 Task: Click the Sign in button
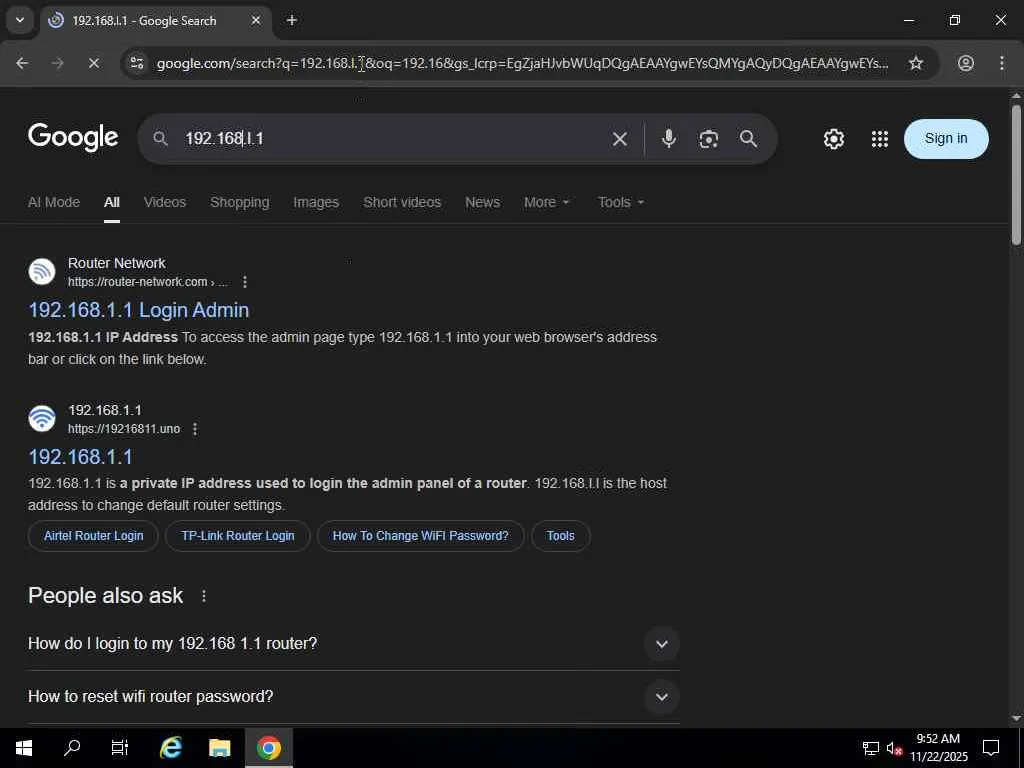[946, 138]
